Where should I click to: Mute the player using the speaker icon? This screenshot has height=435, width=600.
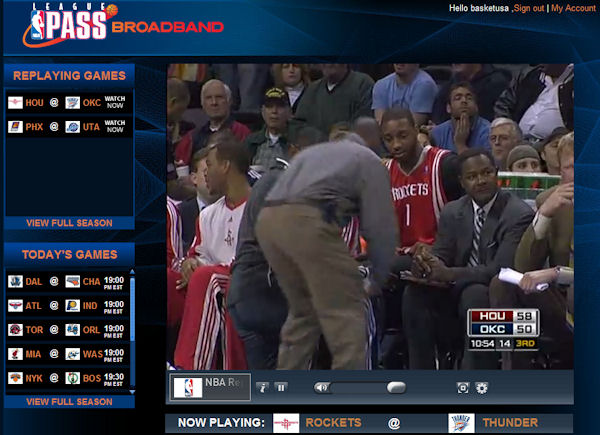[x=321, y=388]
